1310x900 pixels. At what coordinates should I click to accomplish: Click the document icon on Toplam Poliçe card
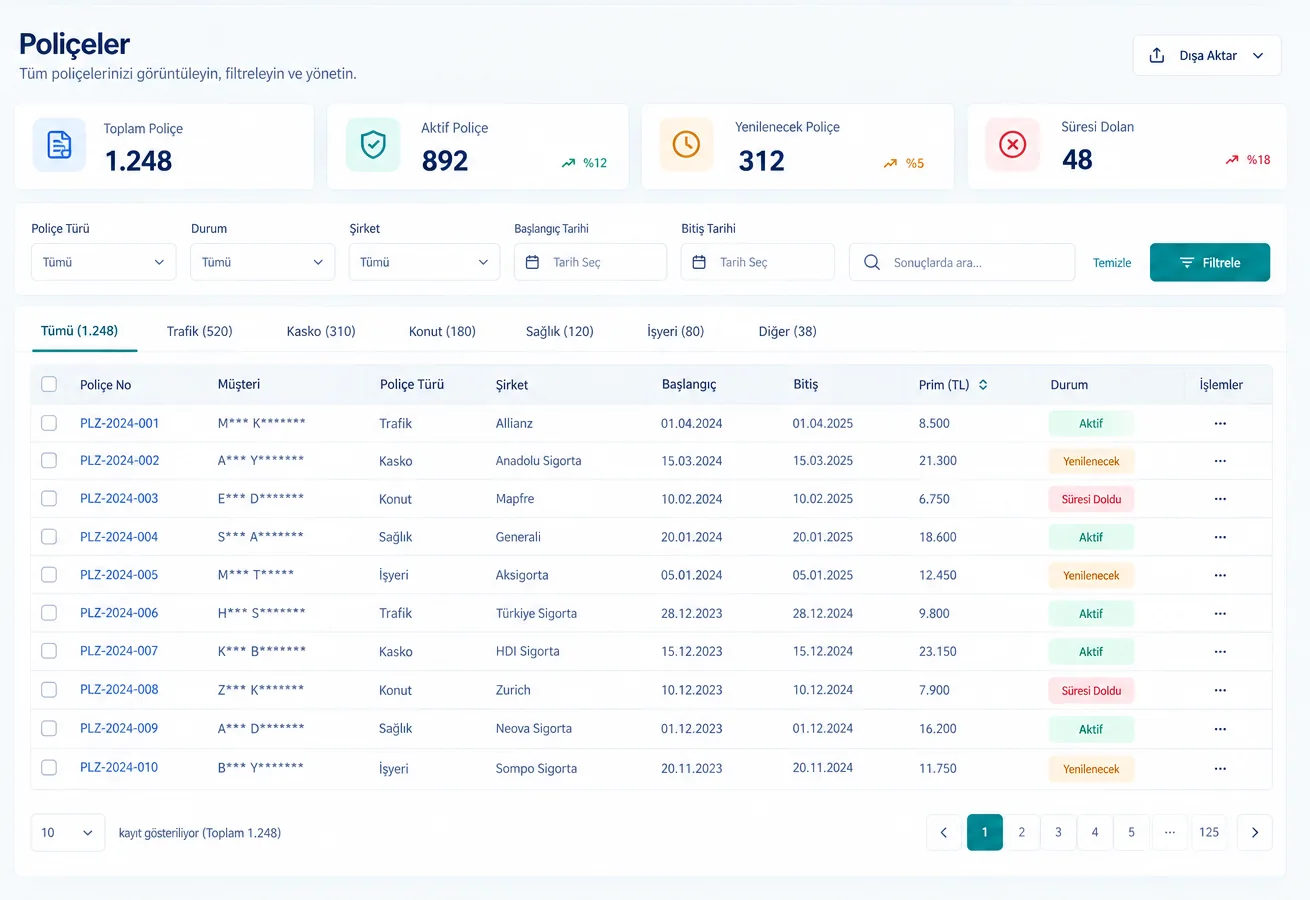click(60, 145)
